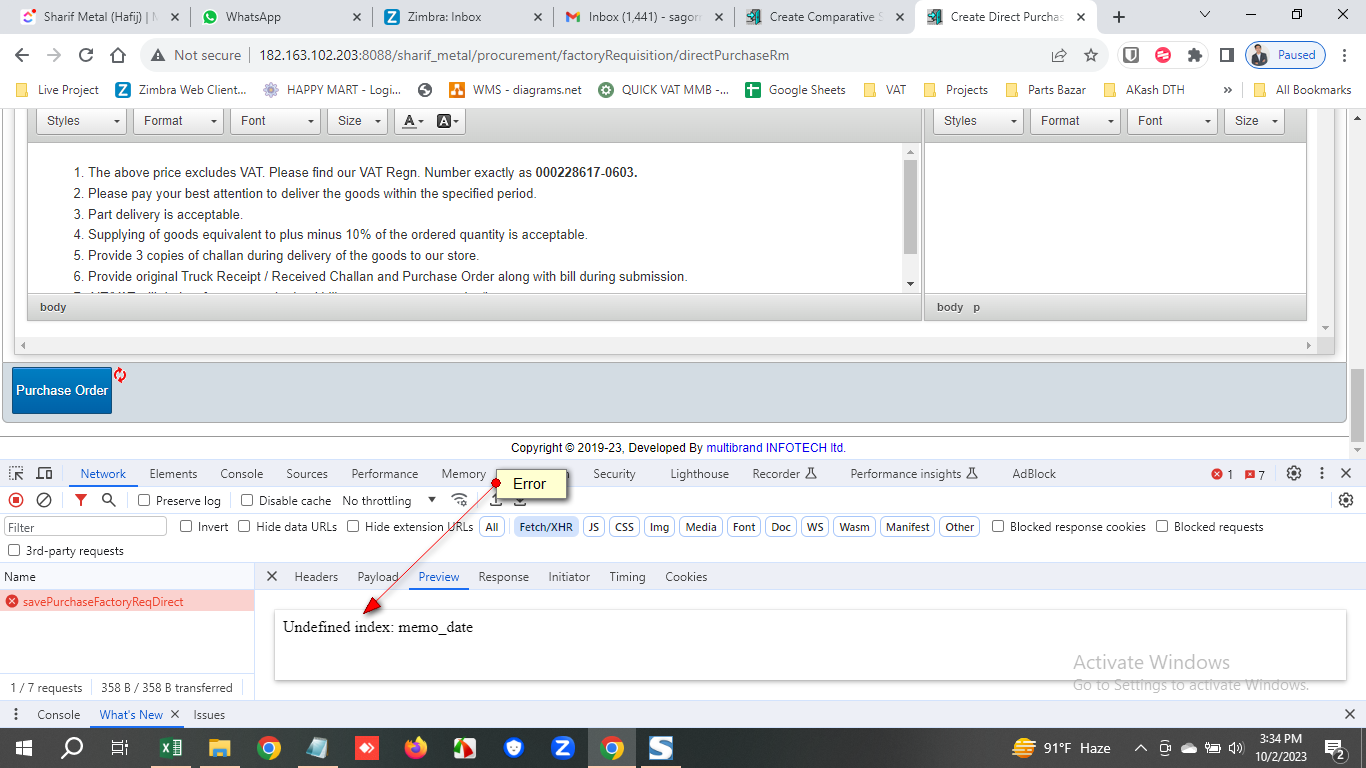The width and height of the screenshot is (1366, 768).
Task: Filter requests by Img type
Action: tap(659, 527)
